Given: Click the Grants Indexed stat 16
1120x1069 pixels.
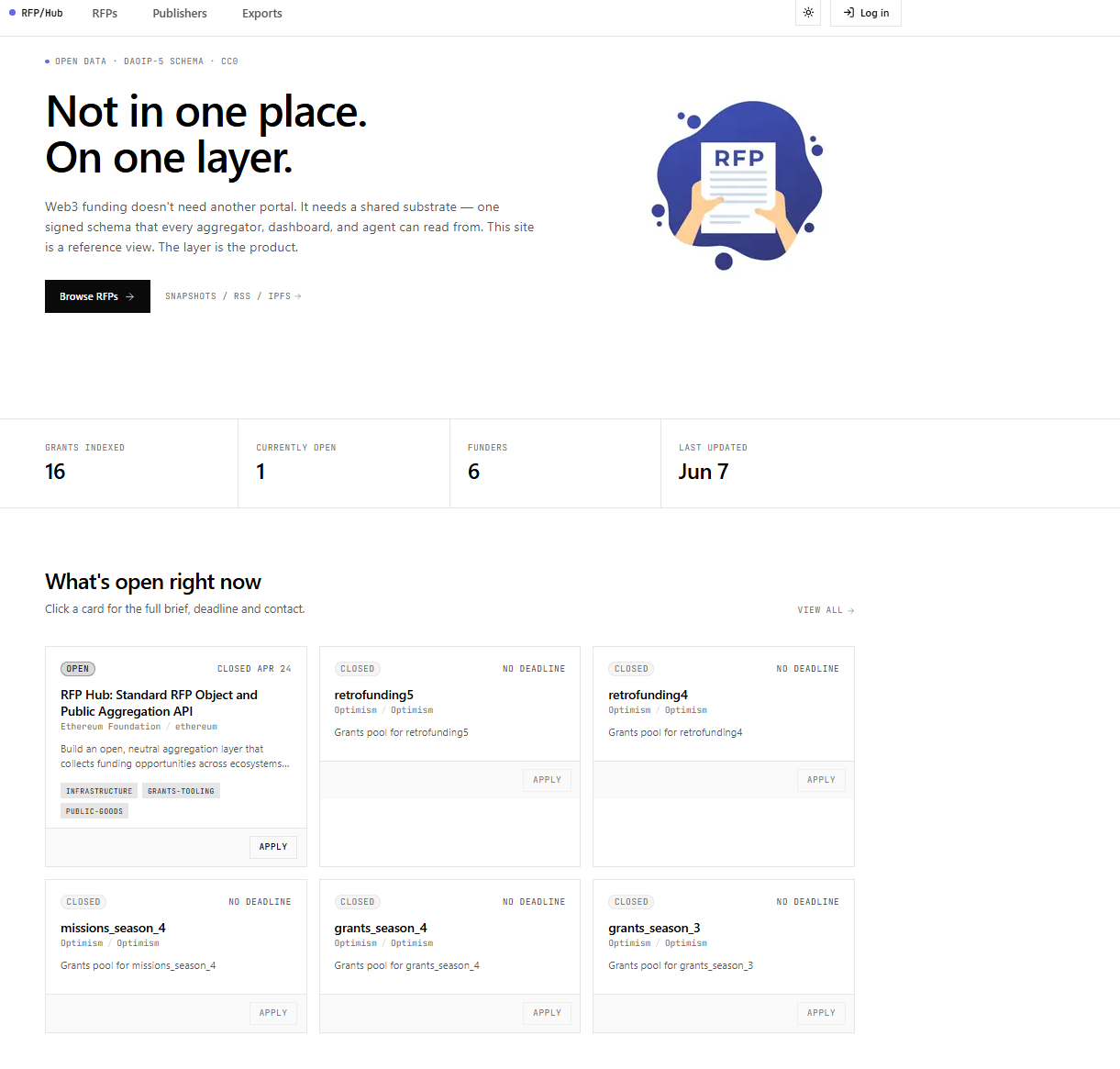Looking at the screenshot, I should (x=55, y=472).
